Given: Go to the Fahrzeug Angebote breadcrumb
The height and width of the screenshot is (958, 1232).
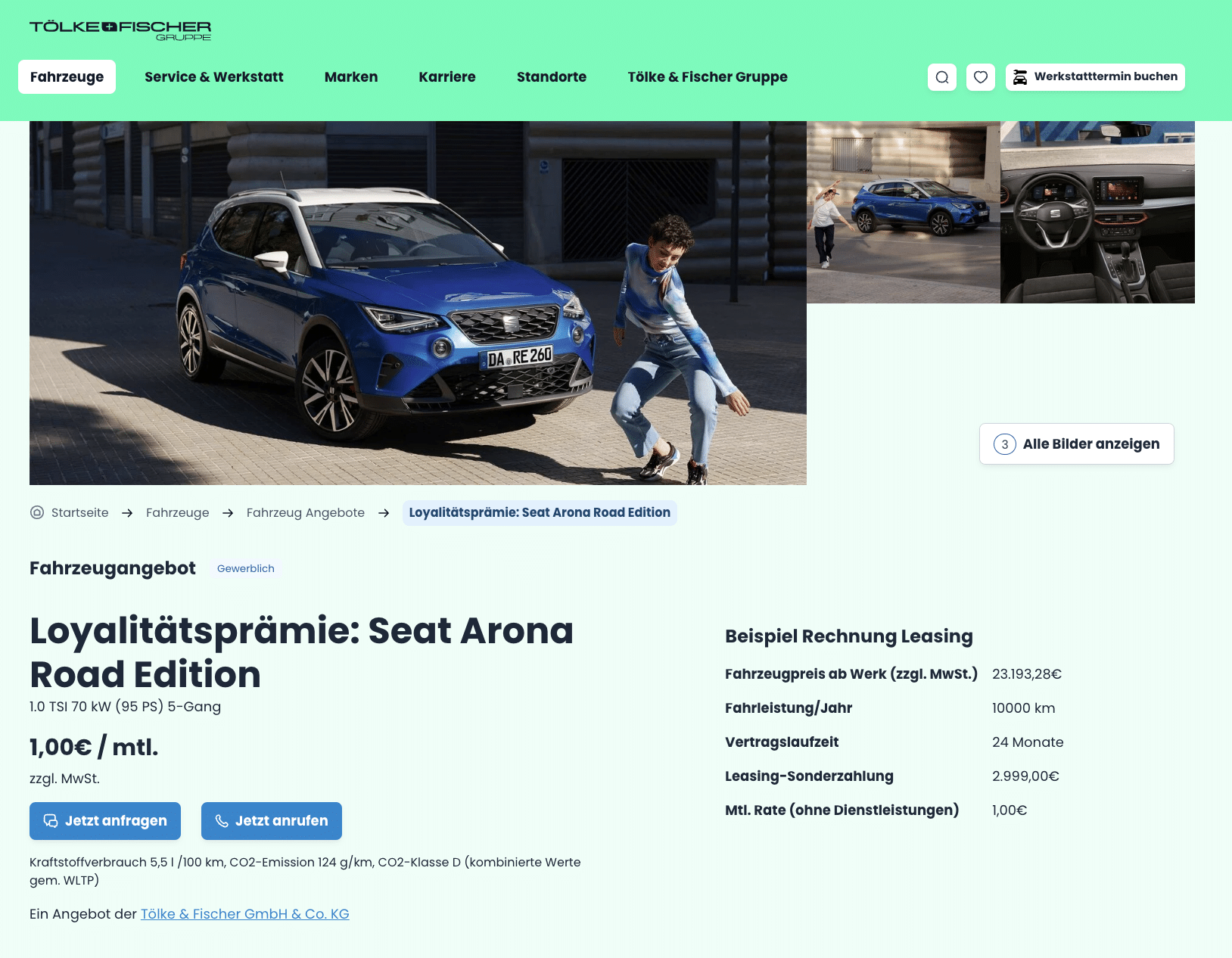Looking at the screenshot, I should click(306, 512).
